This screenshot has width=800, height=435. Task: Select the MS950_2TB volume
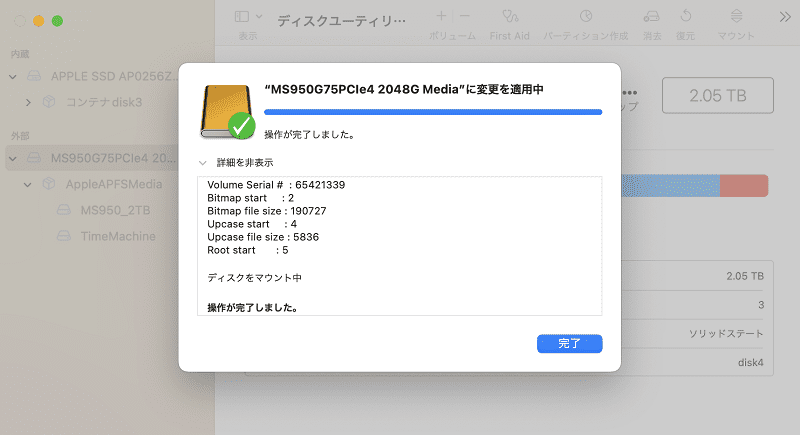point(115,210)
